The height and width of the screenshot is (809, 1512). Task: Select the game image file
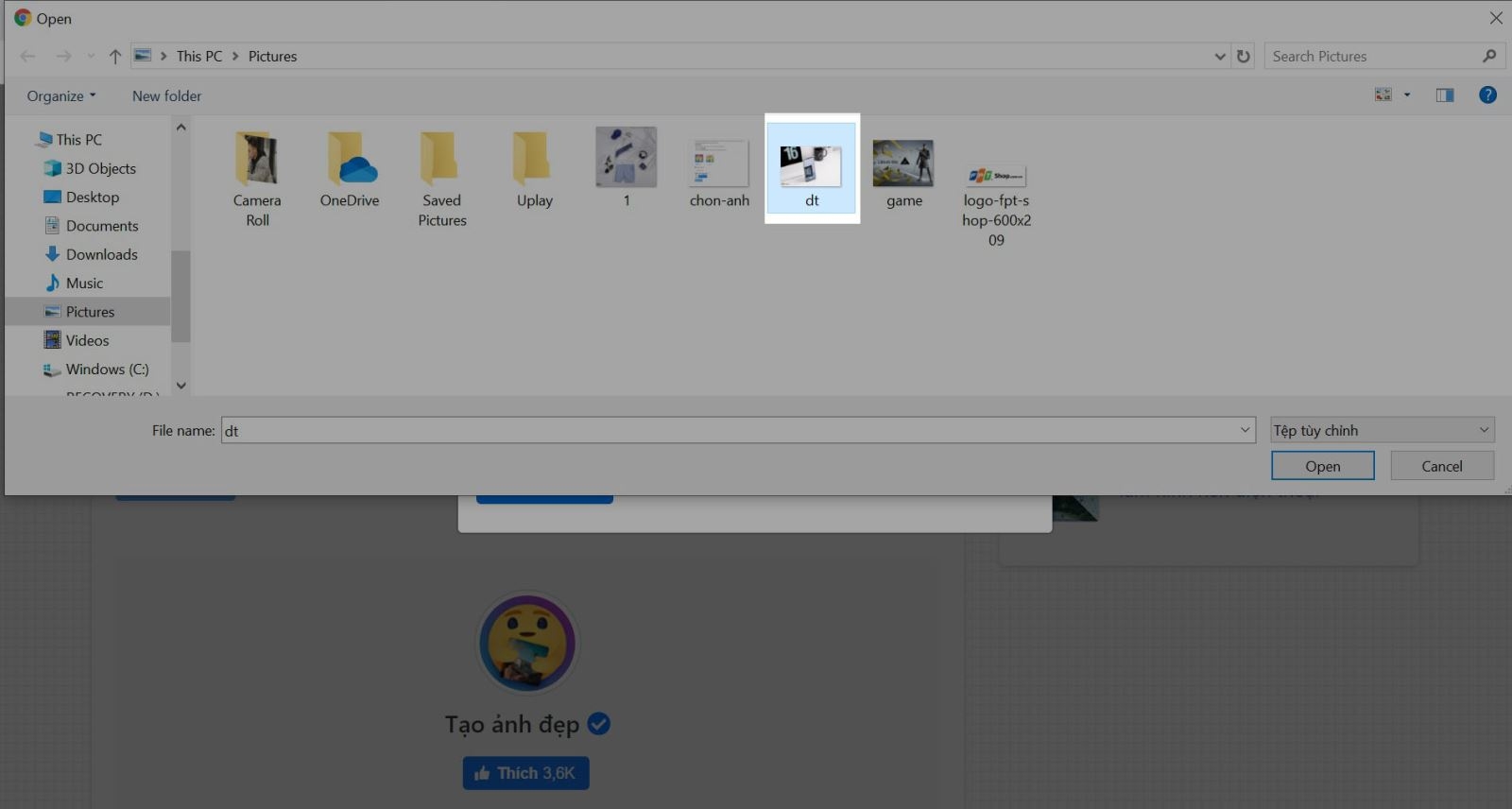[x=904, y=172]
